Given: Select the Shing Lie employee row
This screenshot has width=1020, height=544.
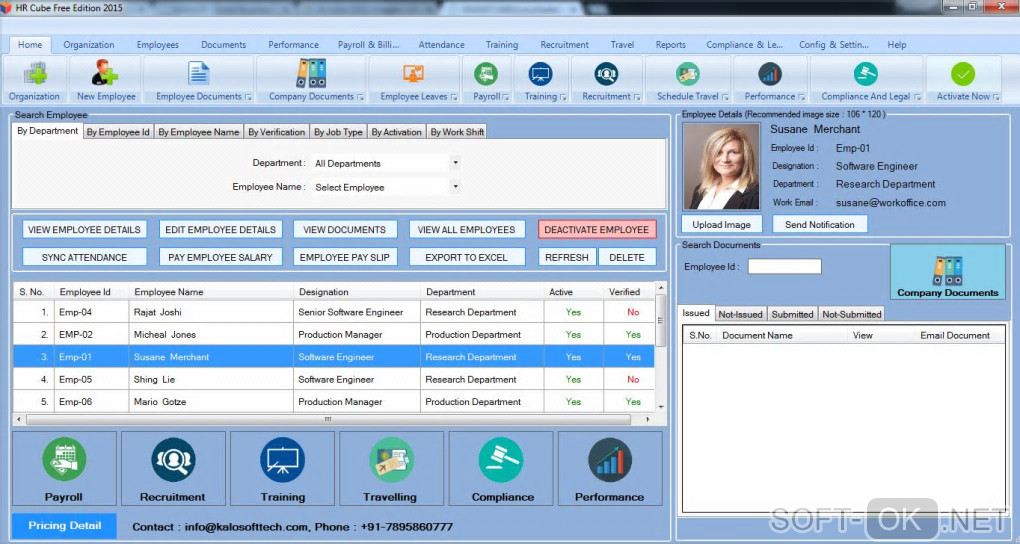Looking at the screenshot, I should [x=334, y=379].
